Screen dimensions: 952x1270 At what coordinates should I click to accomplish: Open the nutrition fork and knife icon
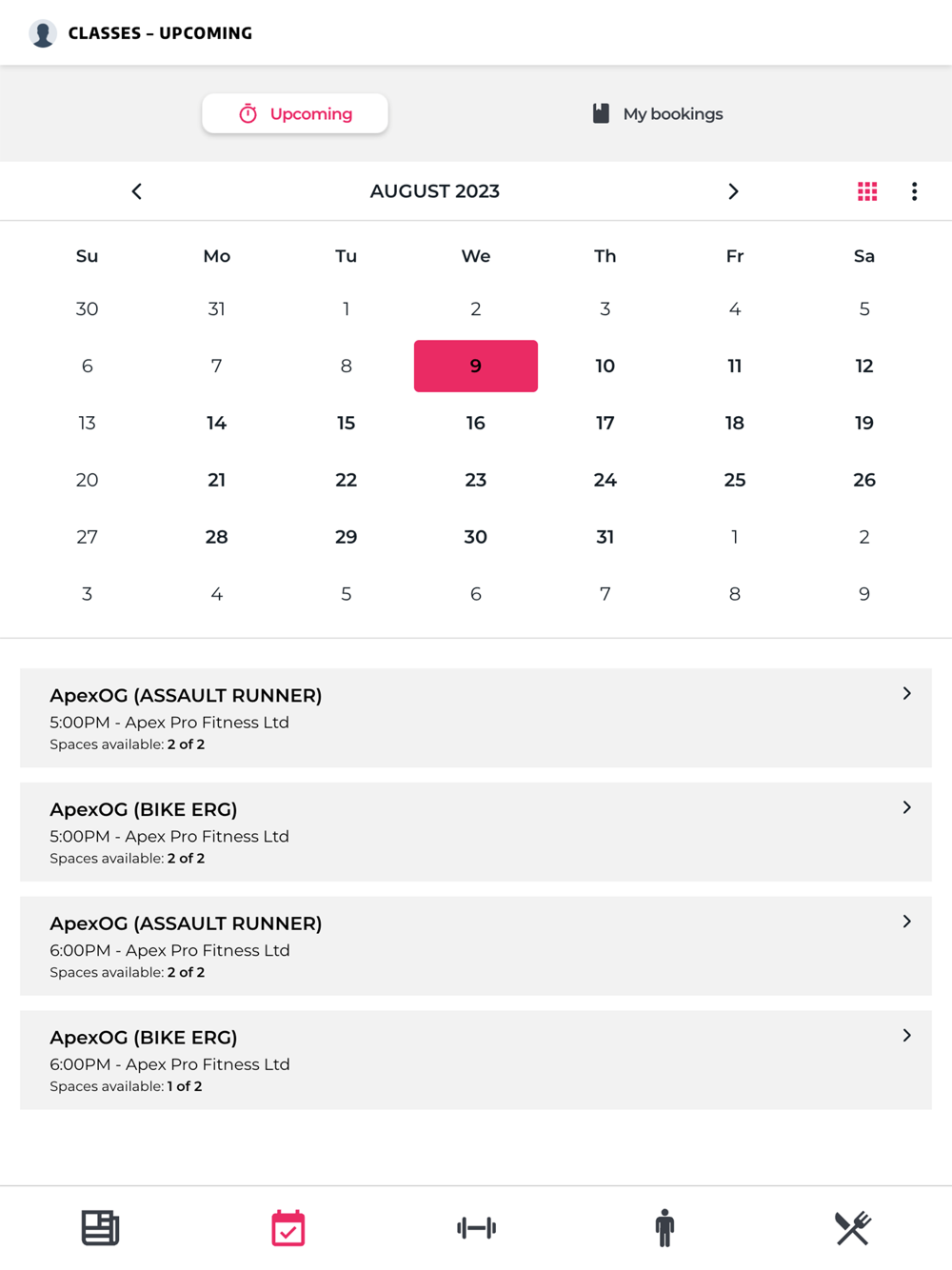tap(852, 1227)
